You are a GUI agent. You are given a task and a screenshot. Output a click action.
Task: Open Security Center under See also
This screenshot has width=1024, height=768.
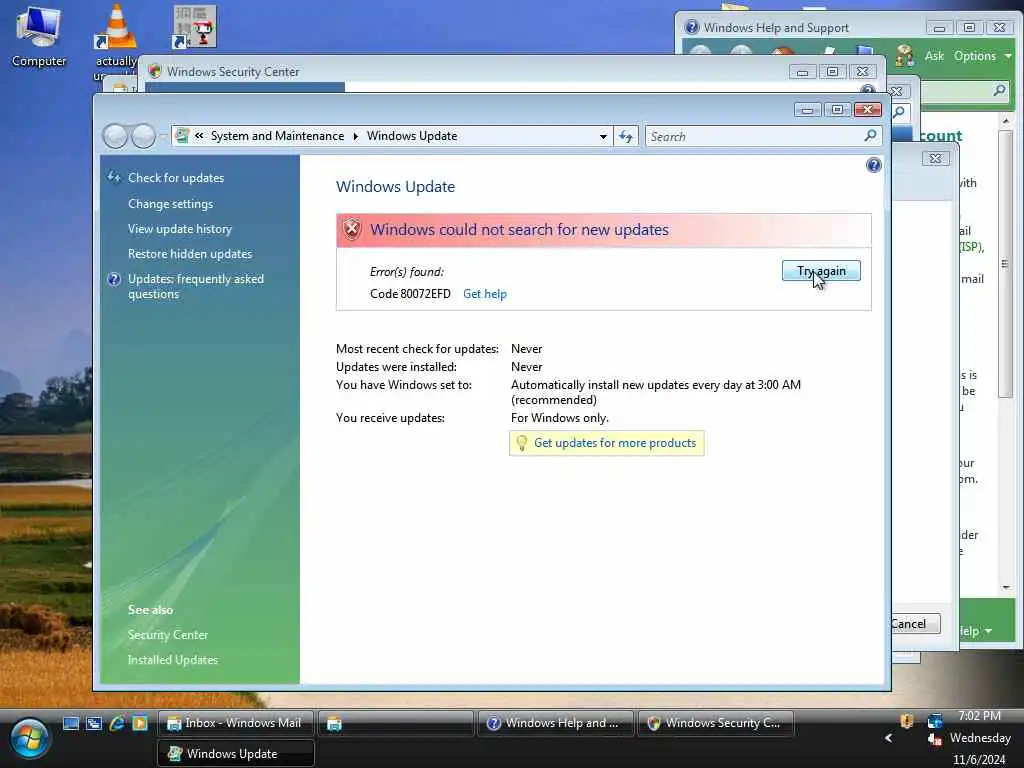pyautogui.click(x=168, y=635)
